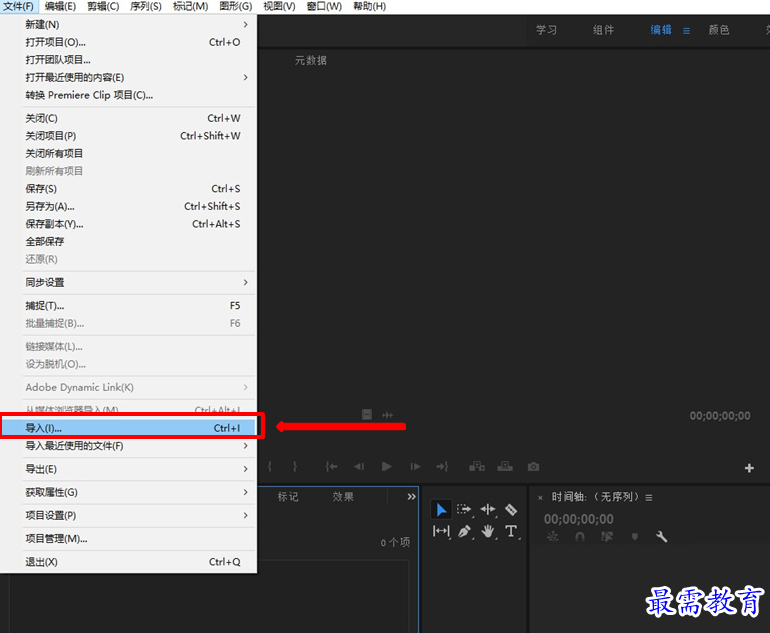Select the Type tool

[x=511, y=531]
